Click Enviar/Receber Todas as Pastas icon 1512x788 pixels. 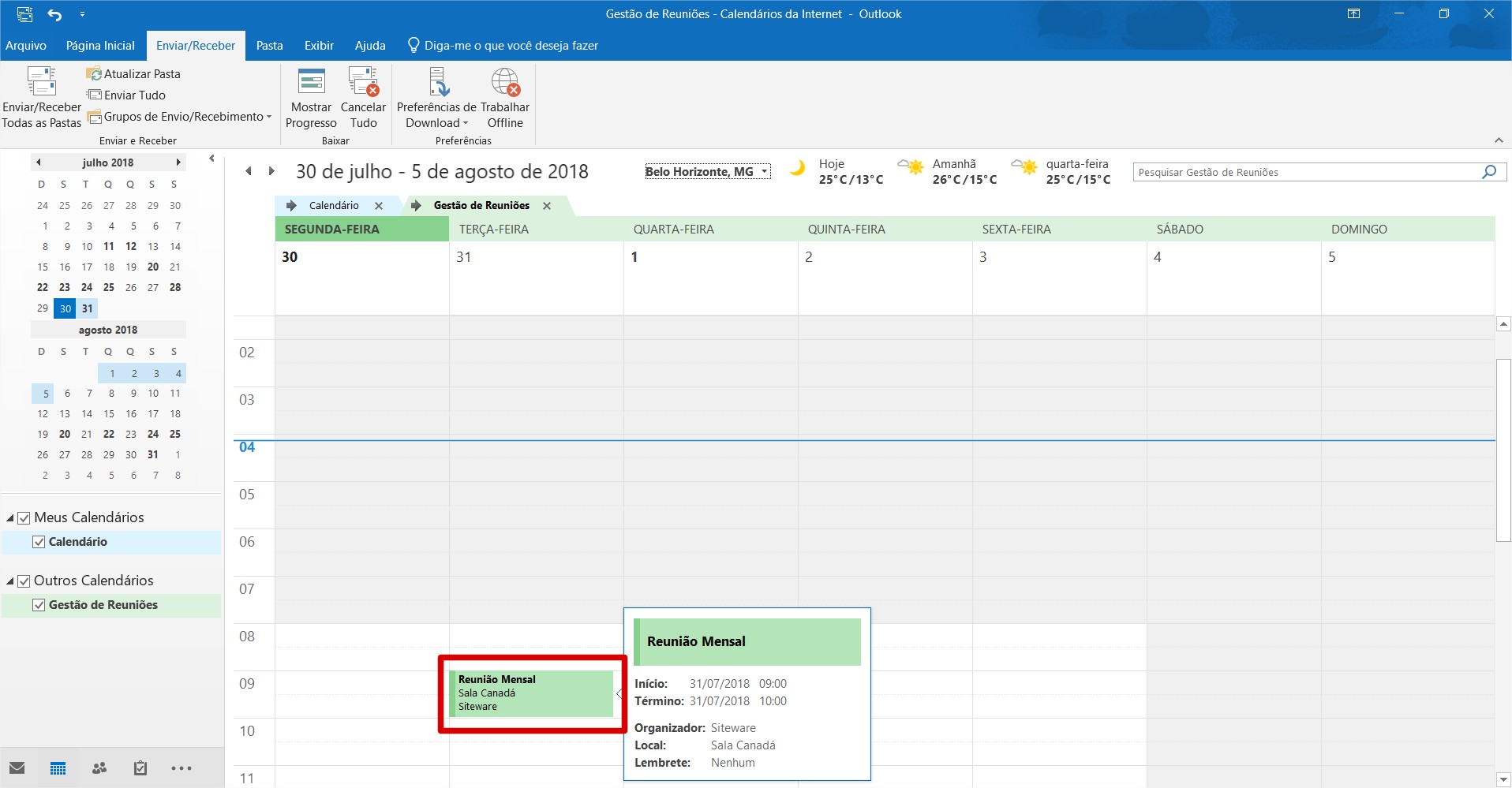pyautogui.click(x=42, y=81)
